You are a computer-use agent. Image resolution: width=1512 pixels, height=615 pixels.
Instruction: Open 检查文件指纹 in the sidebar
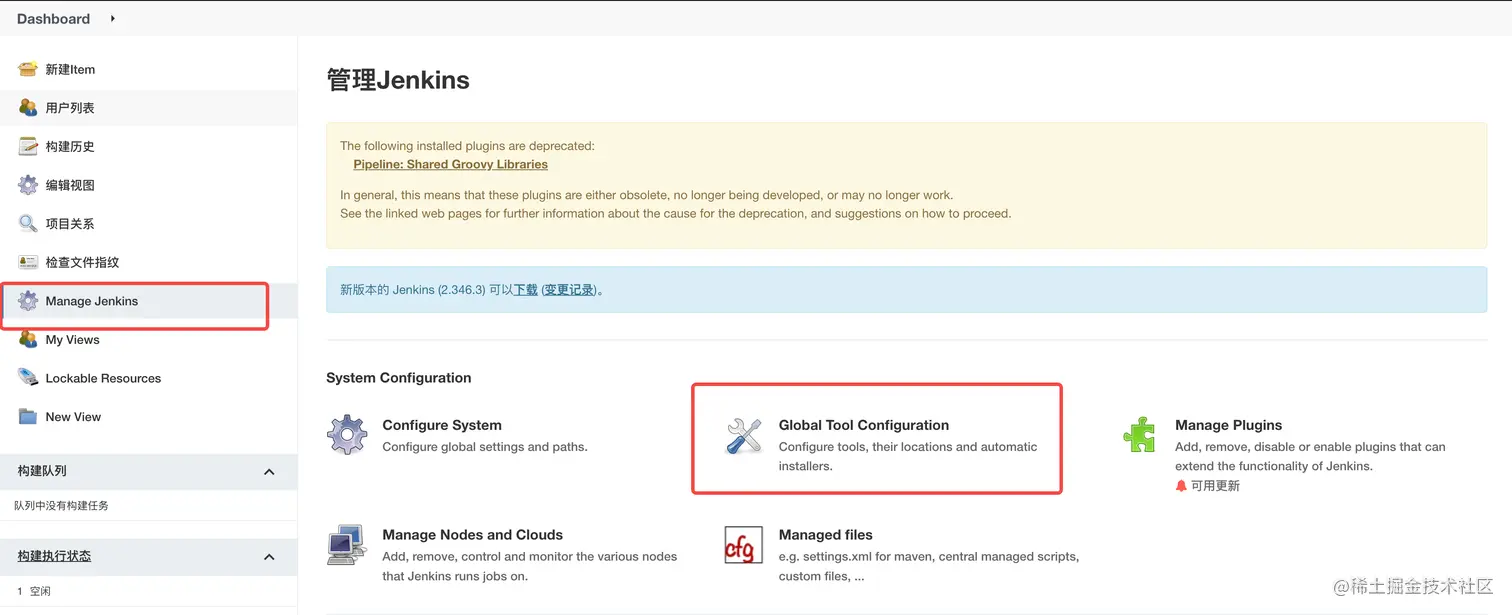tap(82, 262)
